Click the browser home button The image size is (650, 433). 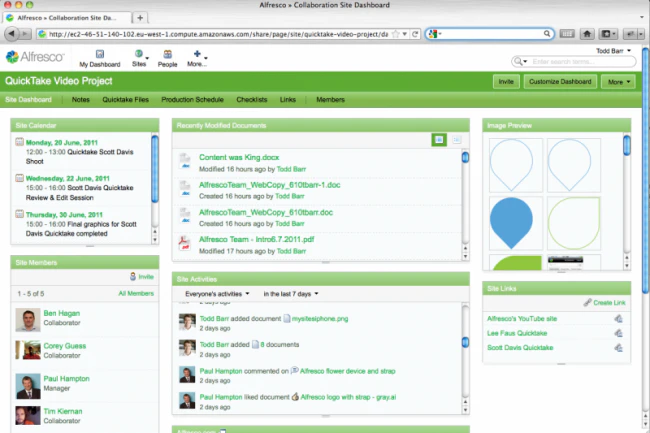587,34
